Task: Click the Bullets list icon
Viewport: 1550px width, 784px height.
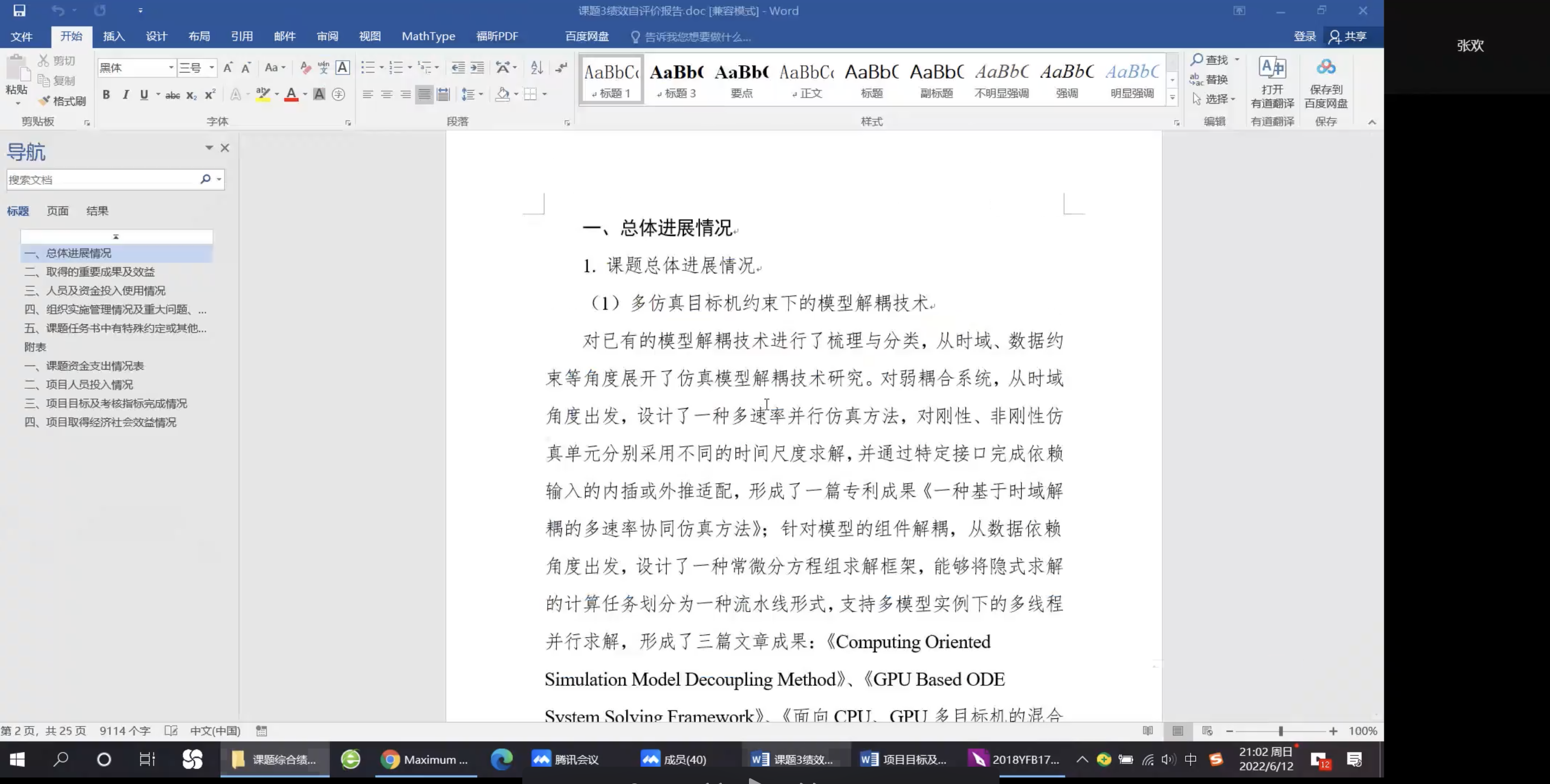Action: click(368, 67)
